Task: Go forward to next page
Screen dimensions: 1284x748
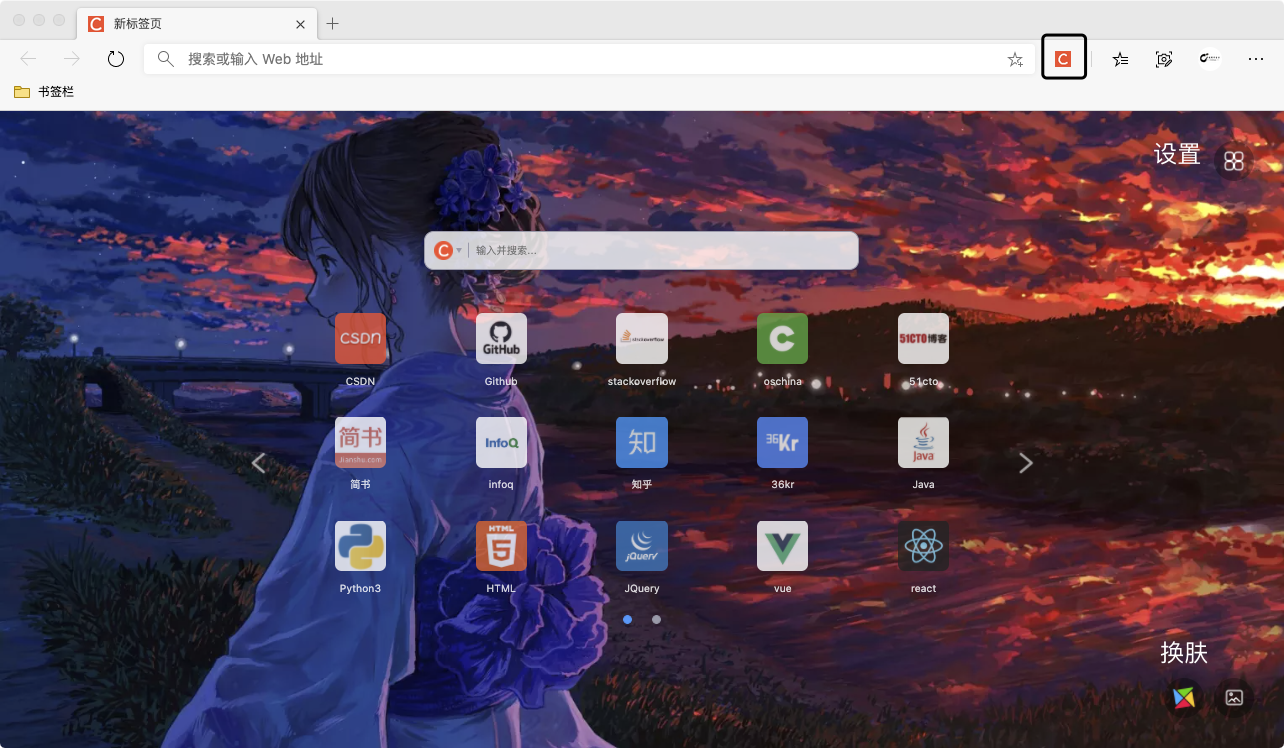Action: point(72,59)
